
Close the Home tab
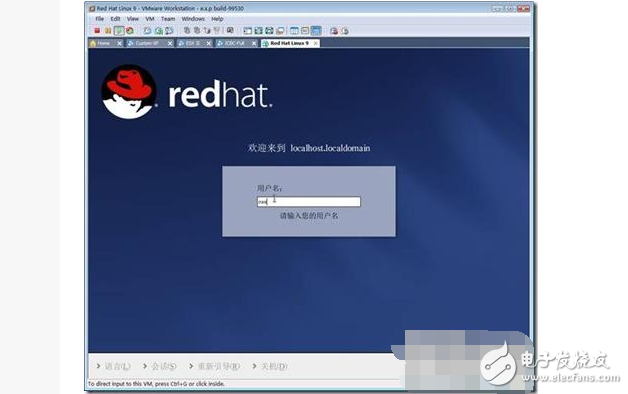click(x=119, y=43)
